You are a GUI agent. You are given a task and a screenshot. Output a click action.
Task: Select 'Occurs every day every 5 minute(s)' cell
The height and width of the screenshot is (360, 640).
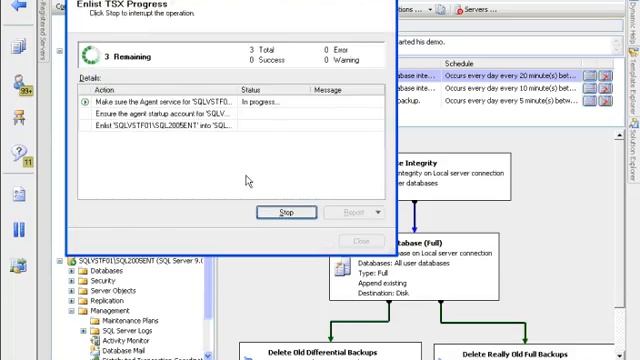(x=511, y=100)
